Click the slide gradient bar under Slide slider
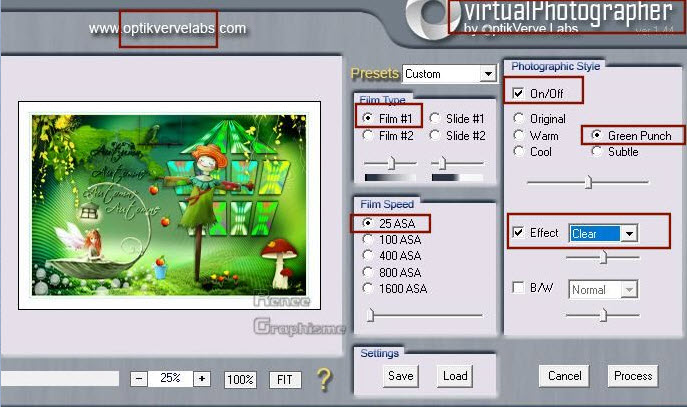 pyautogui.click(x=457, y=177)
